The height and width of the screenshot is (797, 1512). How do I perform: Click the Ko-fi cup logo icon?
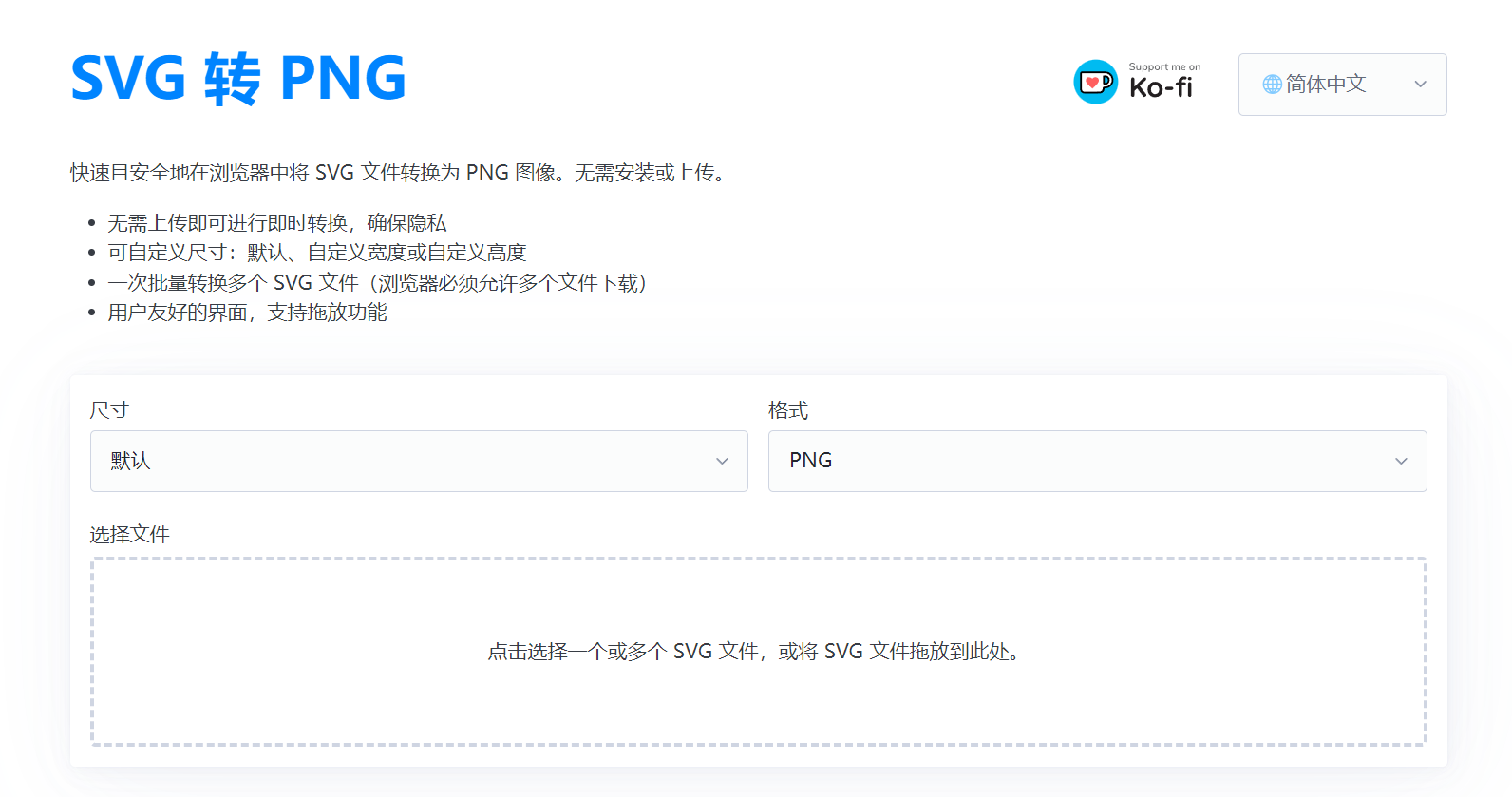click(x=1096, y=82)
